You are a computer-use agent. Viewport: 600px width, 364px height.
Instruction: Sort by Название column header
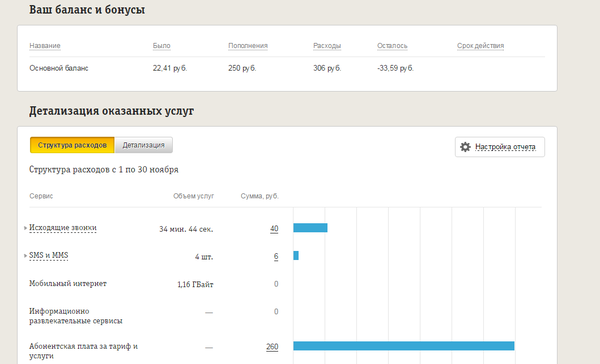pyautogui.click(x=45, y=46)
